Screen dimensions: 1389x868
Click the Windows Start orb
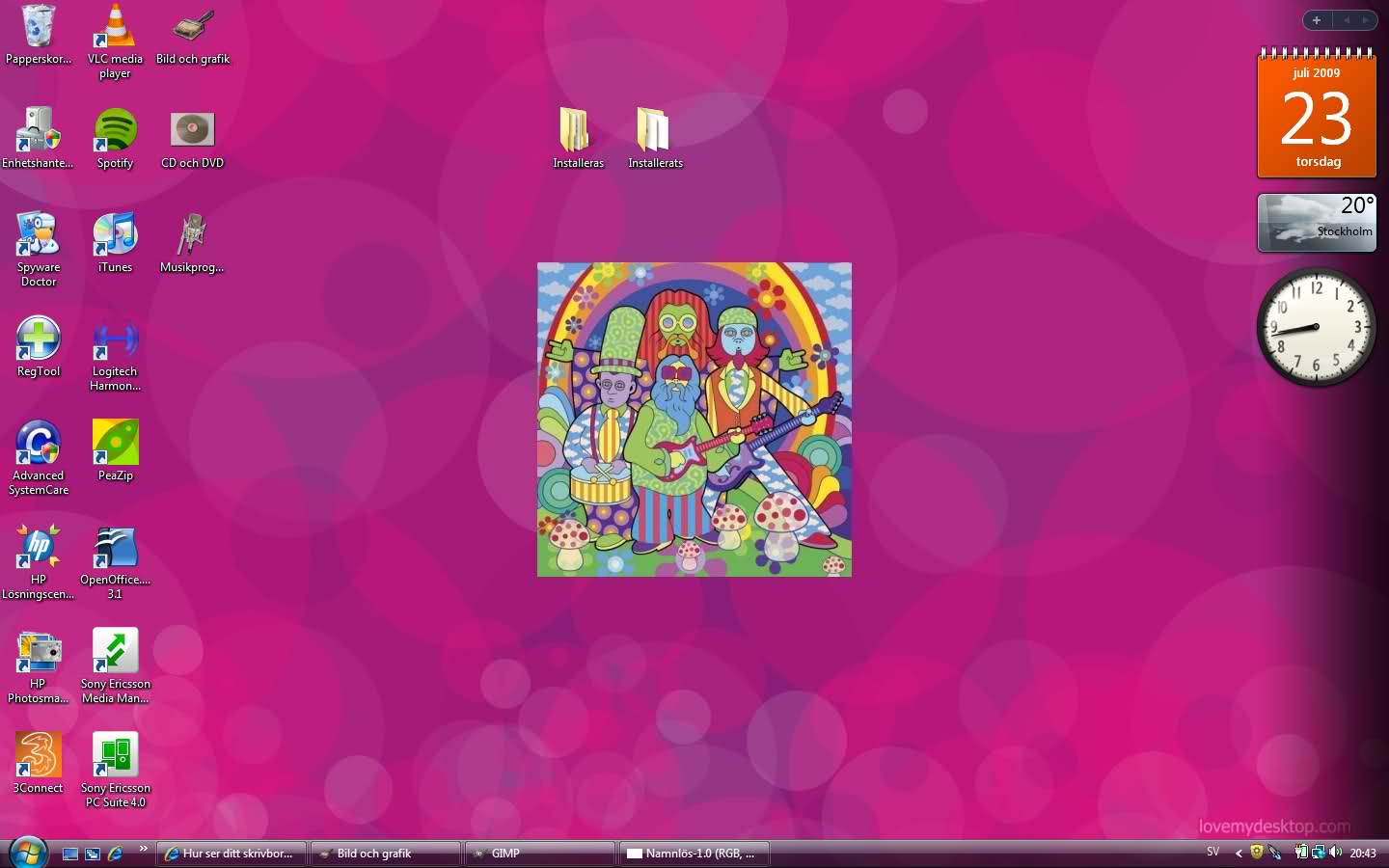[x=27, y=853]
